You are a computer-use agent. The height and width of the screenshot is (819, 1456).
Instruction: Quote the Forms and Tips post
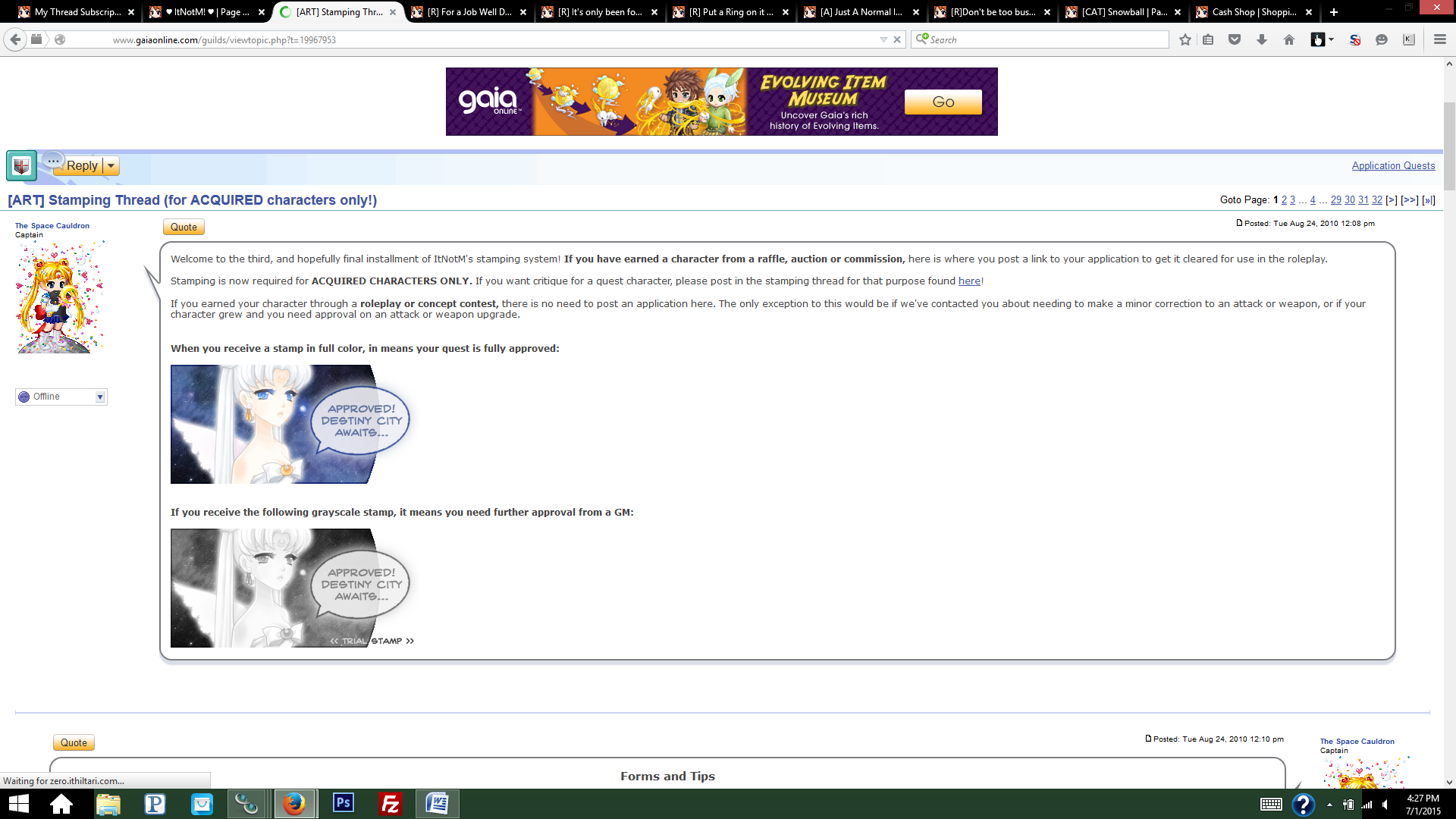tap(74, 742)
